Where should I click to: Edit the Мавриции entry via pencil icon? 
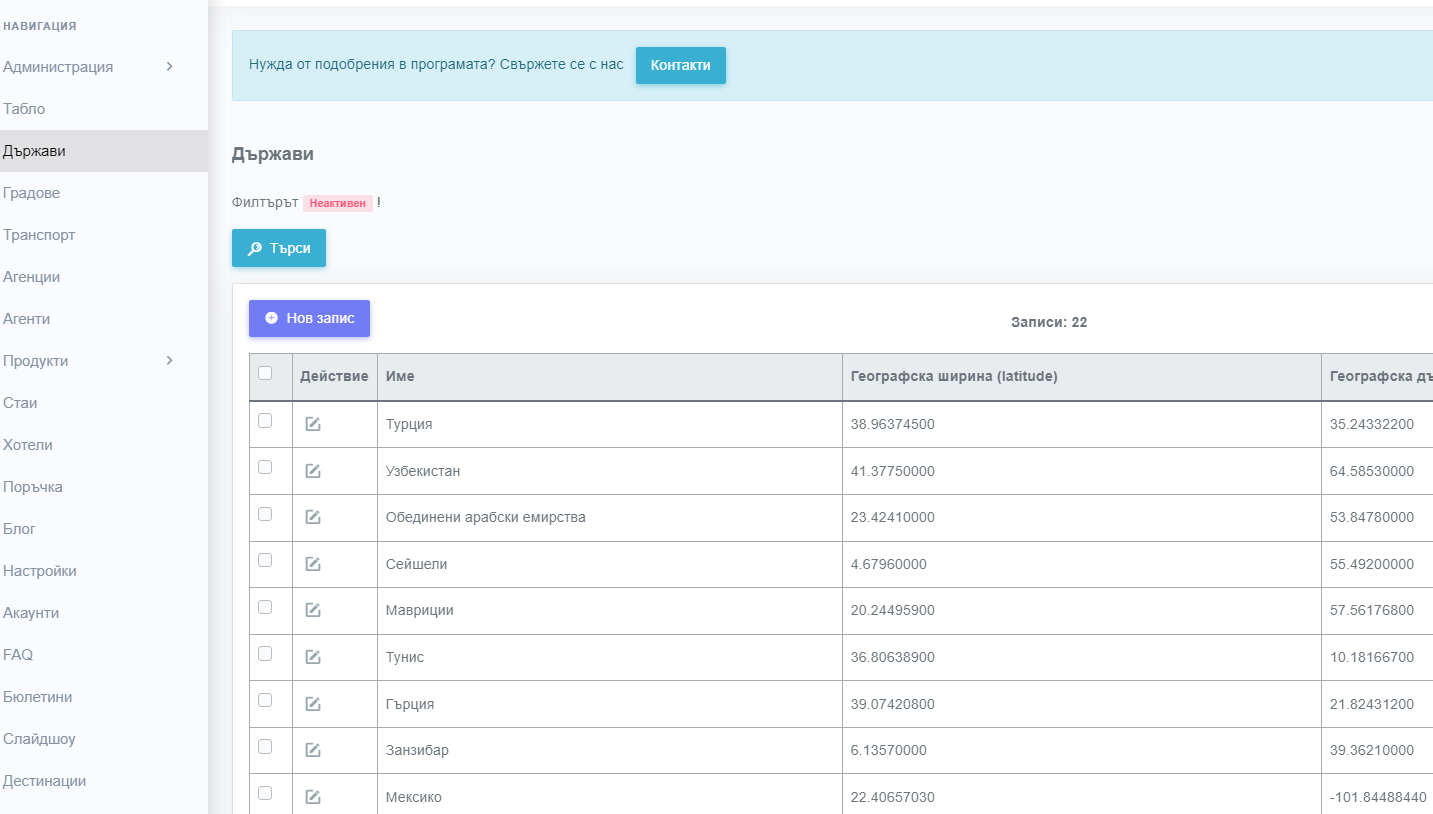313,610
